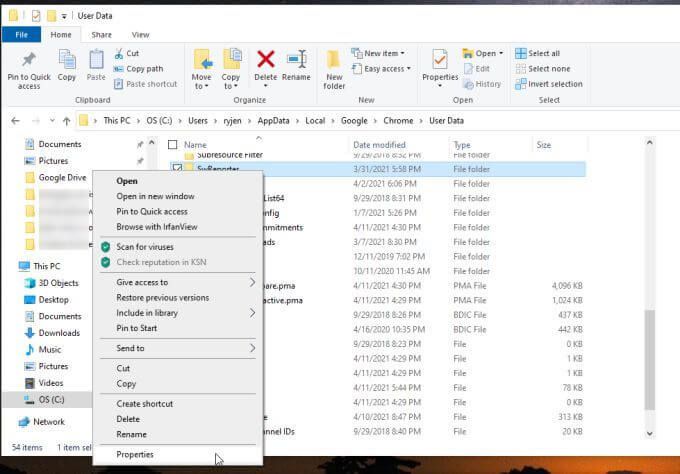This screenshot has width=680, height=474.
Task: Open Videos in navigation pane
Action: coord(45,383)
